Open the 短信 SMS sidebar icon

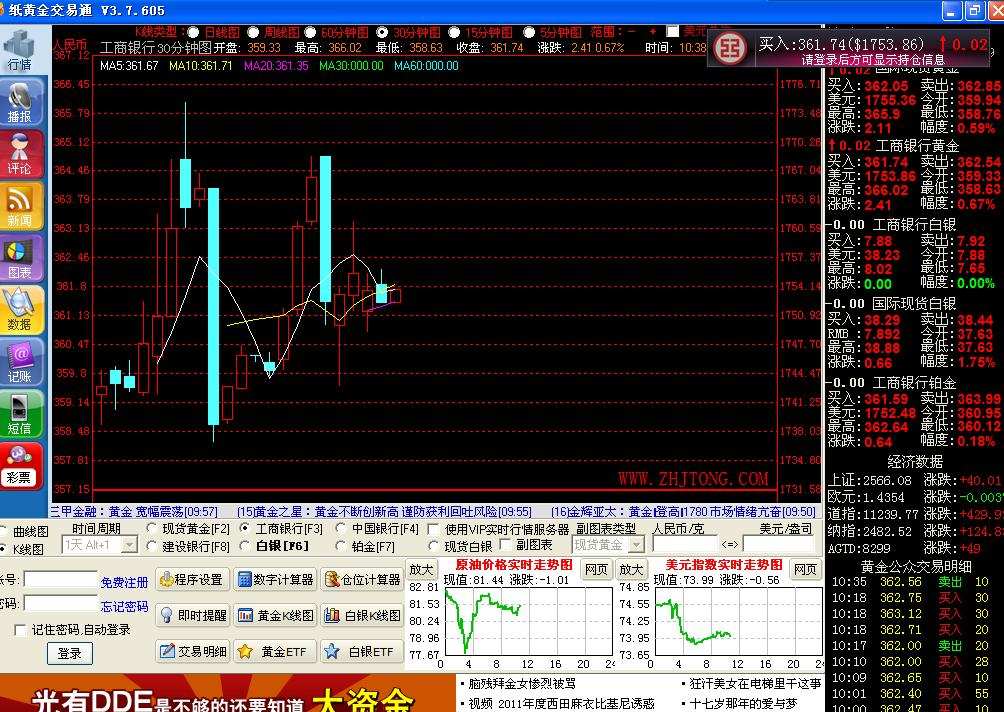point(20,414)
